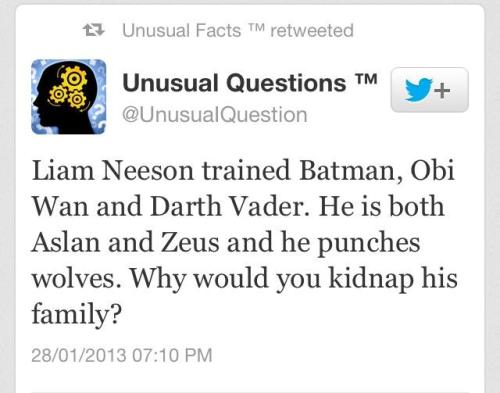Select the word retweeted in header
Viewport: 500px width, 393px height.
(312, 31)
